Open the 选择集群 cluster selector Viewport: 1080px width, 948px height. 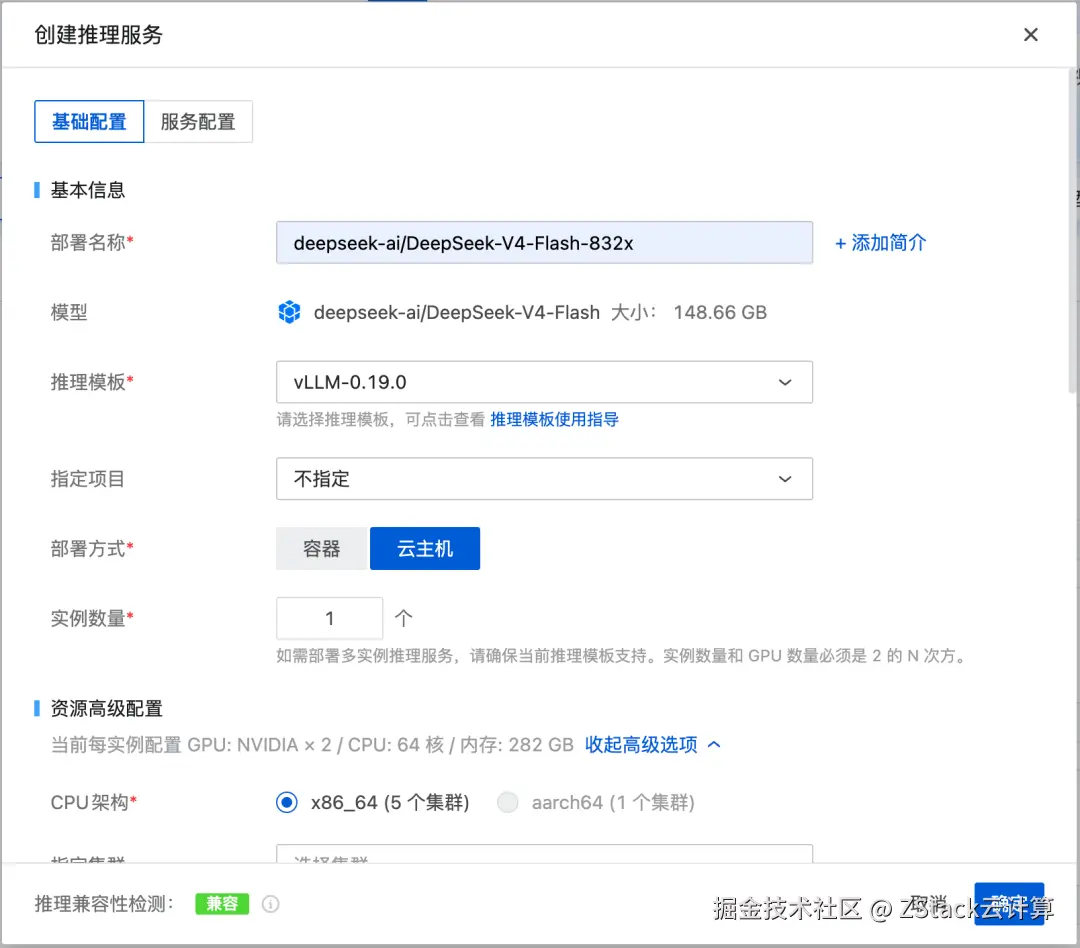(544, 856)
